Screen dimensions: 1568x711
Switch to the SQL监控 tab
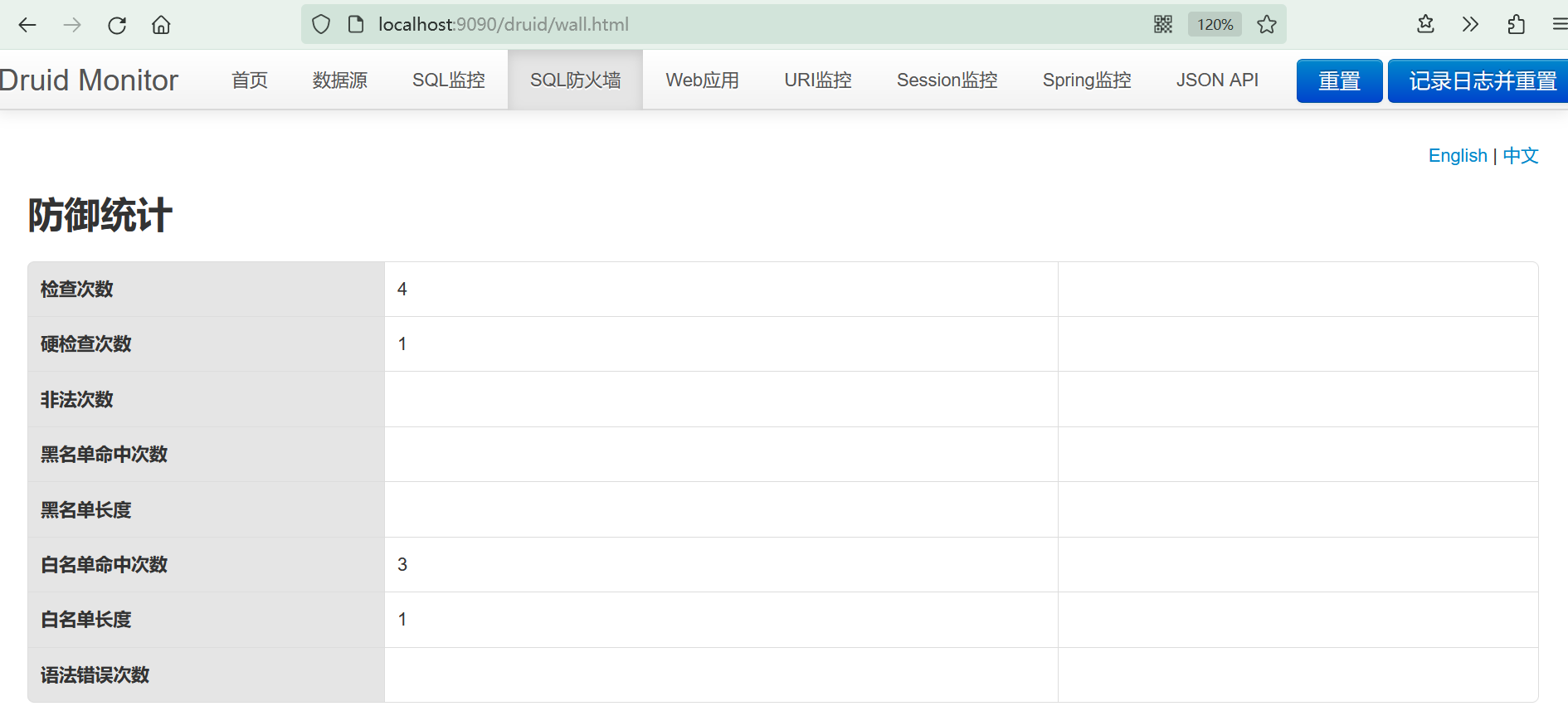coord(449,80)
